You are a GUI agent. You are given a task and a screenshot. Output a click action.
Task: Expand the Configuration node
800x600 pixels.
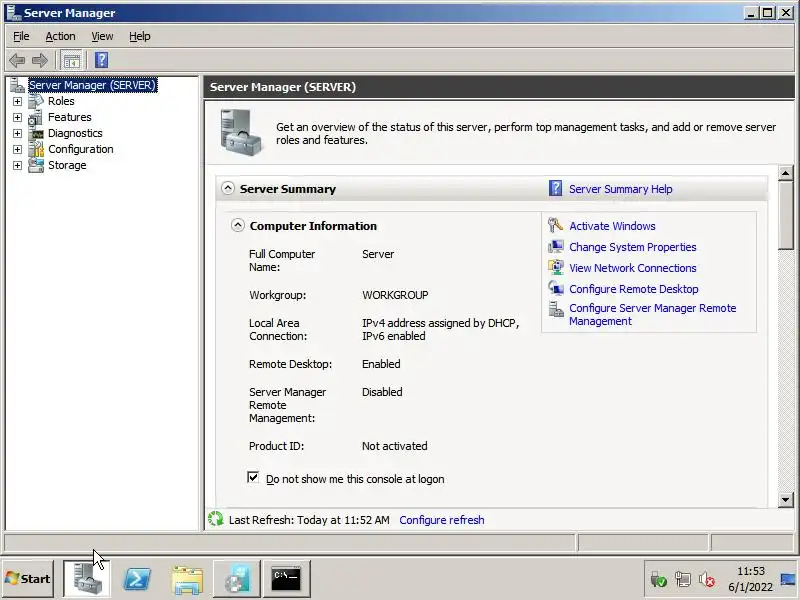click(x=17, y=149)
